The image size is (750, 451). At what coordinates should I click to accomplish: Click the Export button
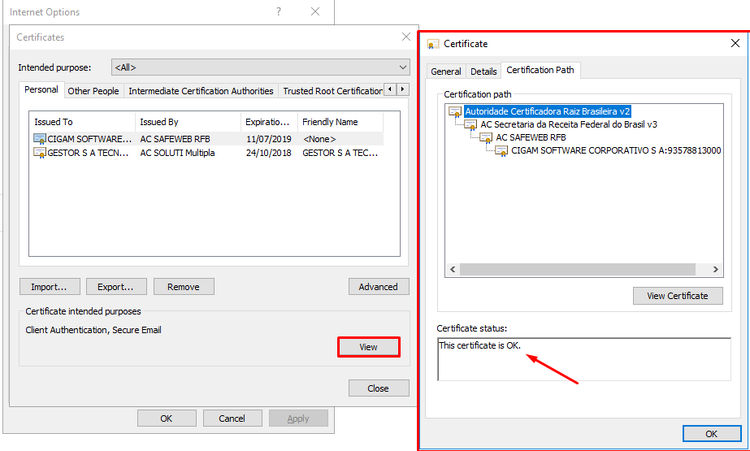click(116, 287)
